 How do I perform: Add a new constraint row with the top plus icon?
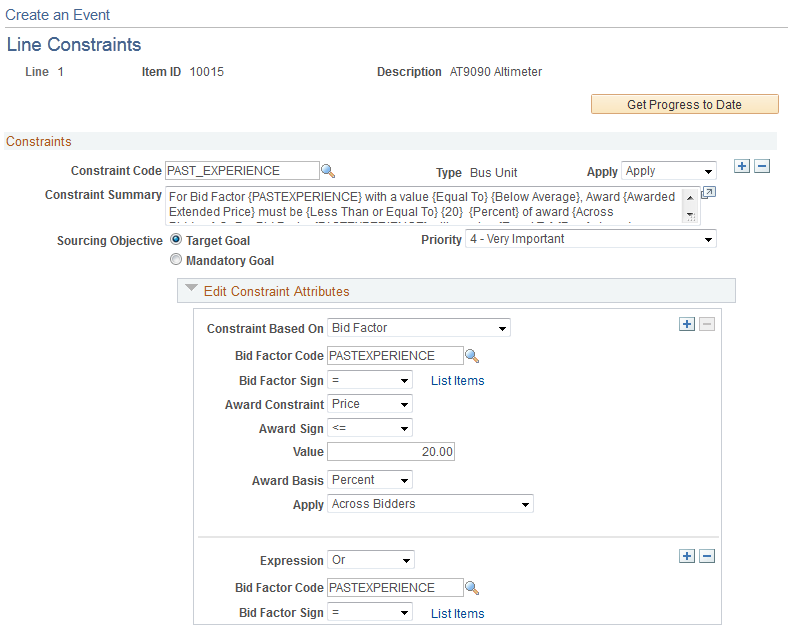(x=742, y=166)
